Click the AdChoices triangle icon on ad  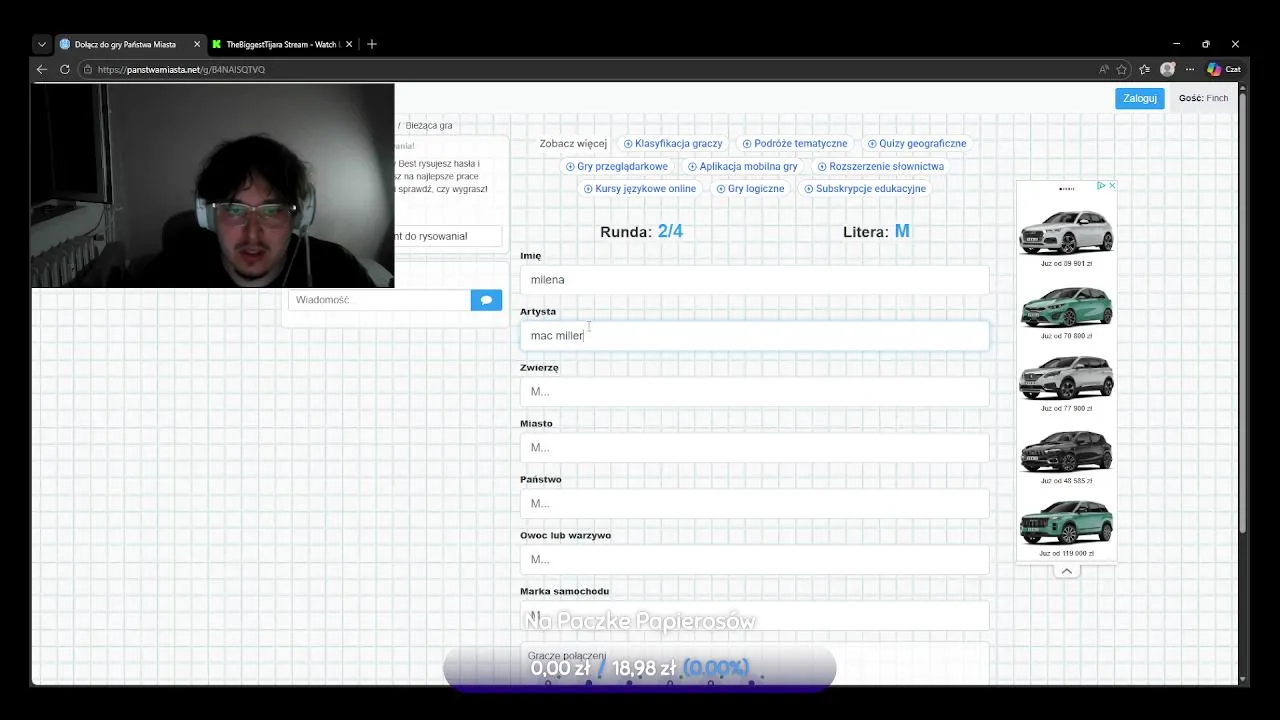point(1101,185)
